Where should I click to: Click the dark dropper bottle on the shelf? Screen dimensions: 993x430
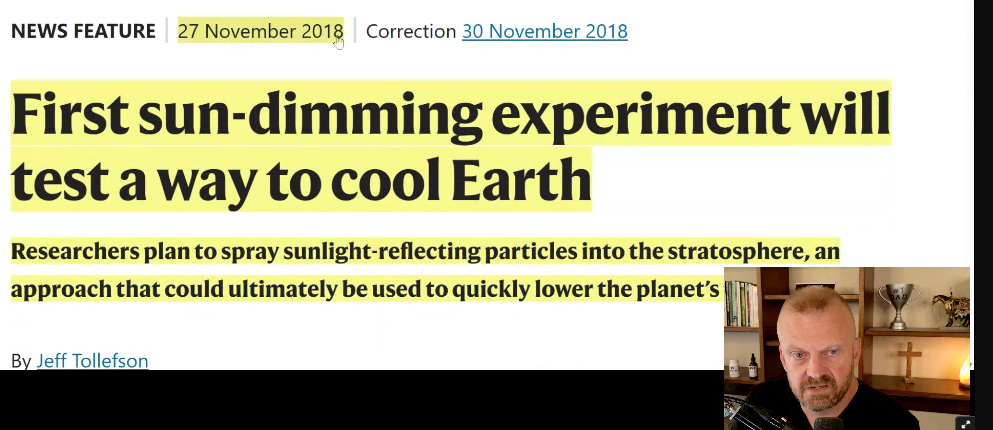[753, 366]
